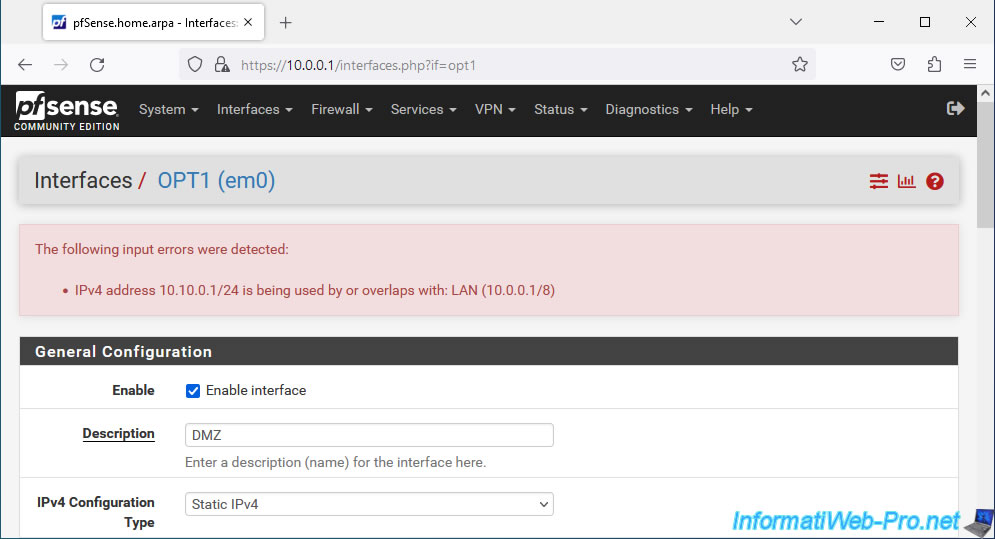Open related settings sliders icon
The height and width of the screenshot is (539, 995).
(878, 181)
